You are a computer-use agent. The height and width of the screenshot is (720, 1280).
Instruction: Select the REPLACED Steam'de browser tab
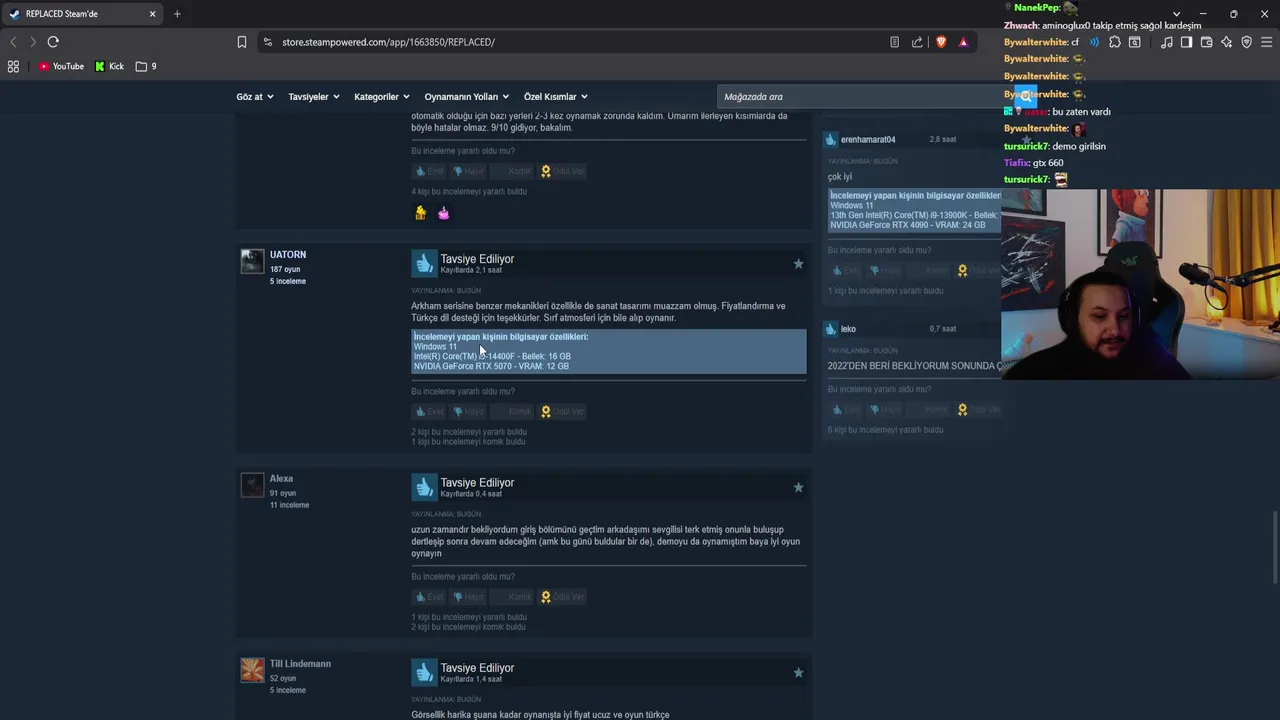pos(82,14)
